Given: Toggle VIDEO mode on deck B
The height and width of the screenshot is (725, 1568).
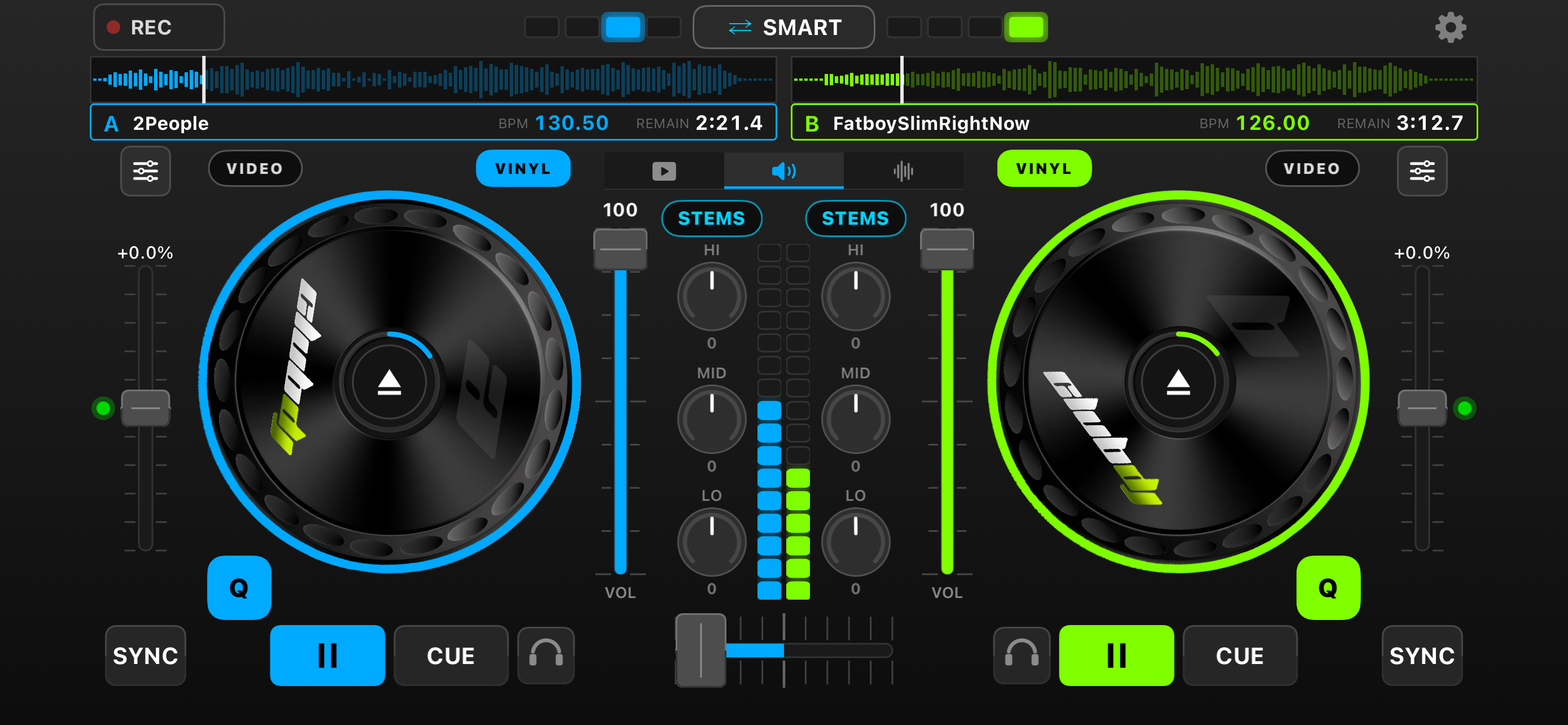Looking at the screenshot, I should point(1312,169).
